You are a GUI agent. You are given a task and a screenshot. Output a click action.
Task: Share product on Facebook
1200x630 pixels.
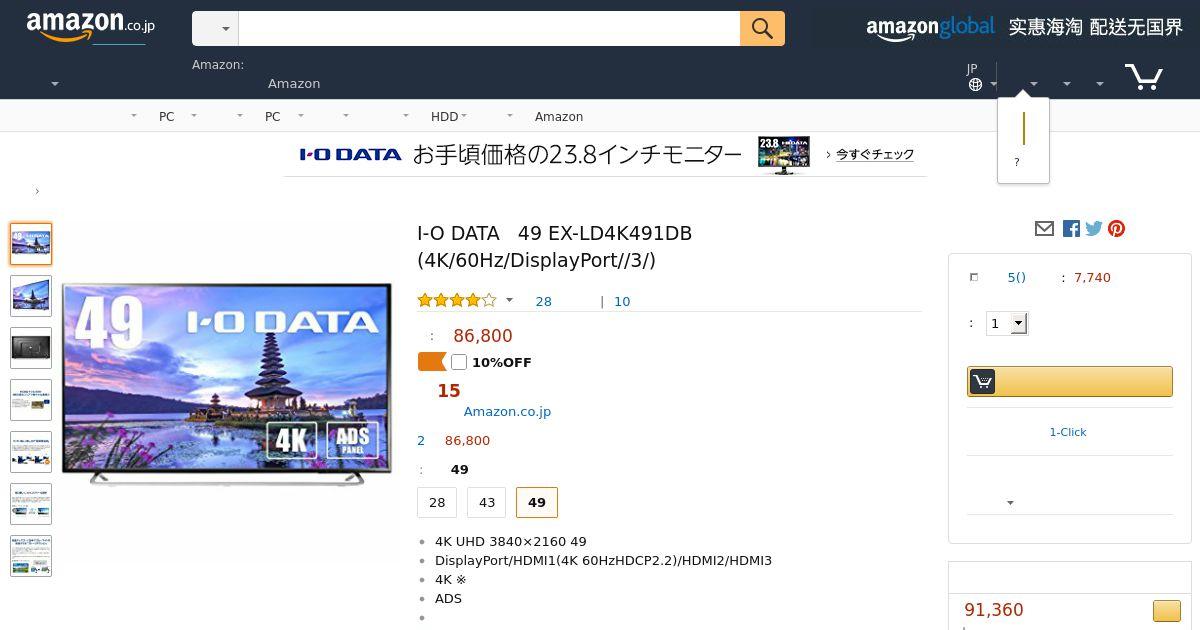click(x=1071, y=229)
